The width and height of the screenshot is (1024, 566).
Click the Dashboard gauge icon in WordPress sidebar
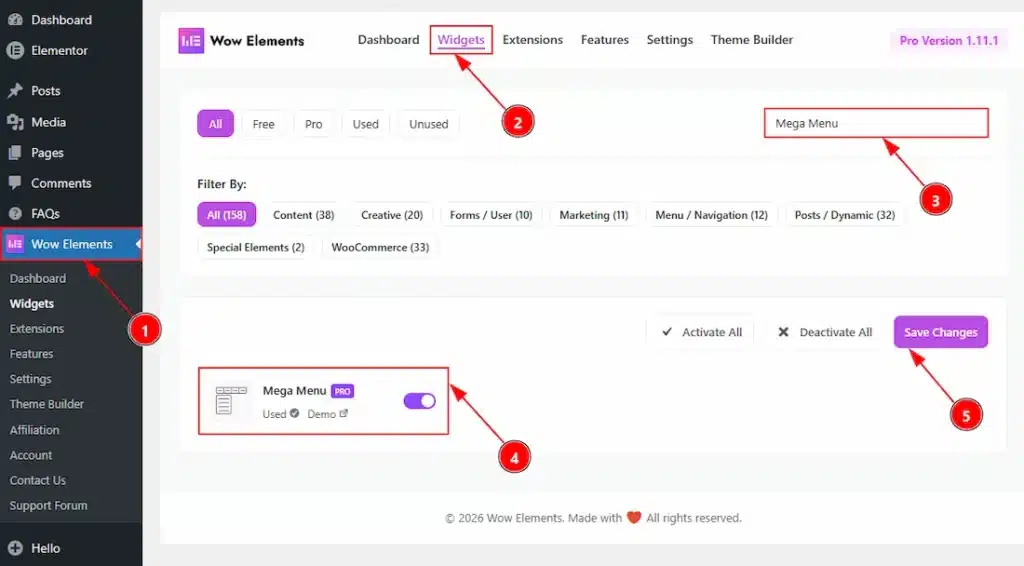coord(15,20)
